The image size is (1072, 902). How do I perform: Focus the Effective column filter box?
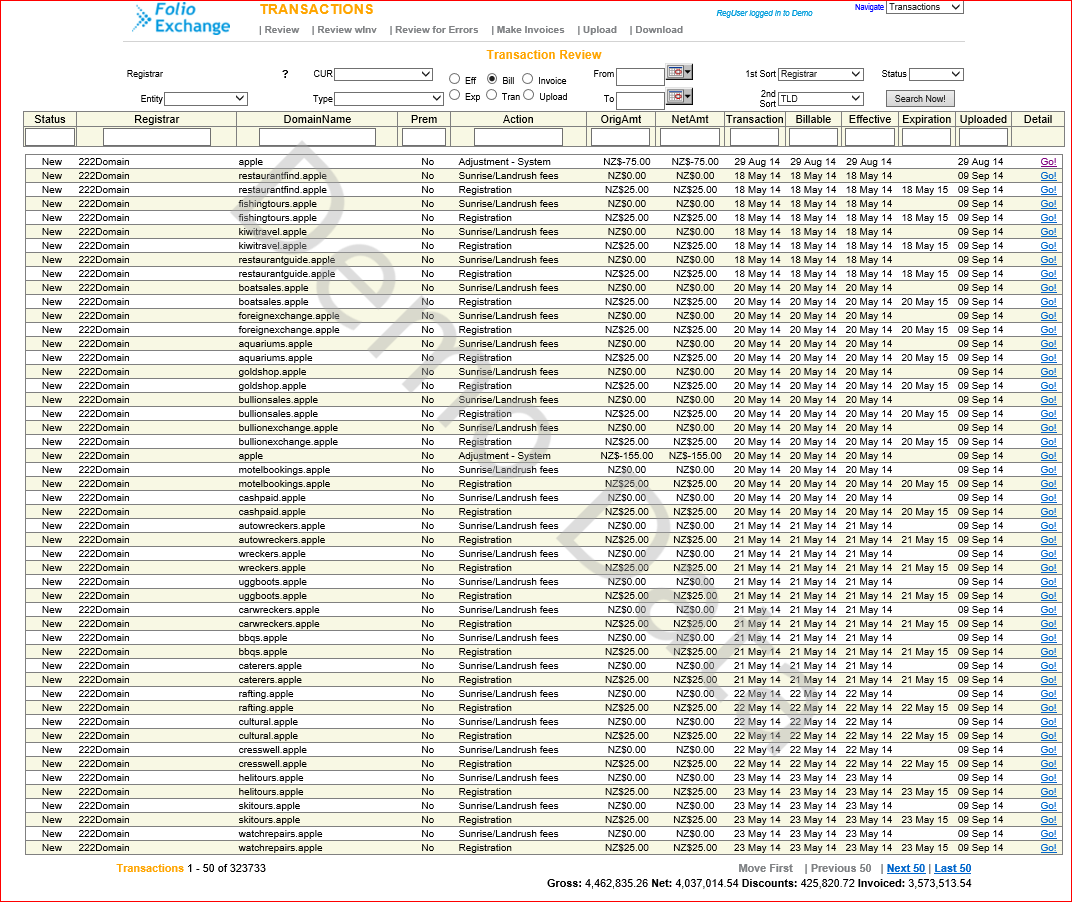coord(870,137)
